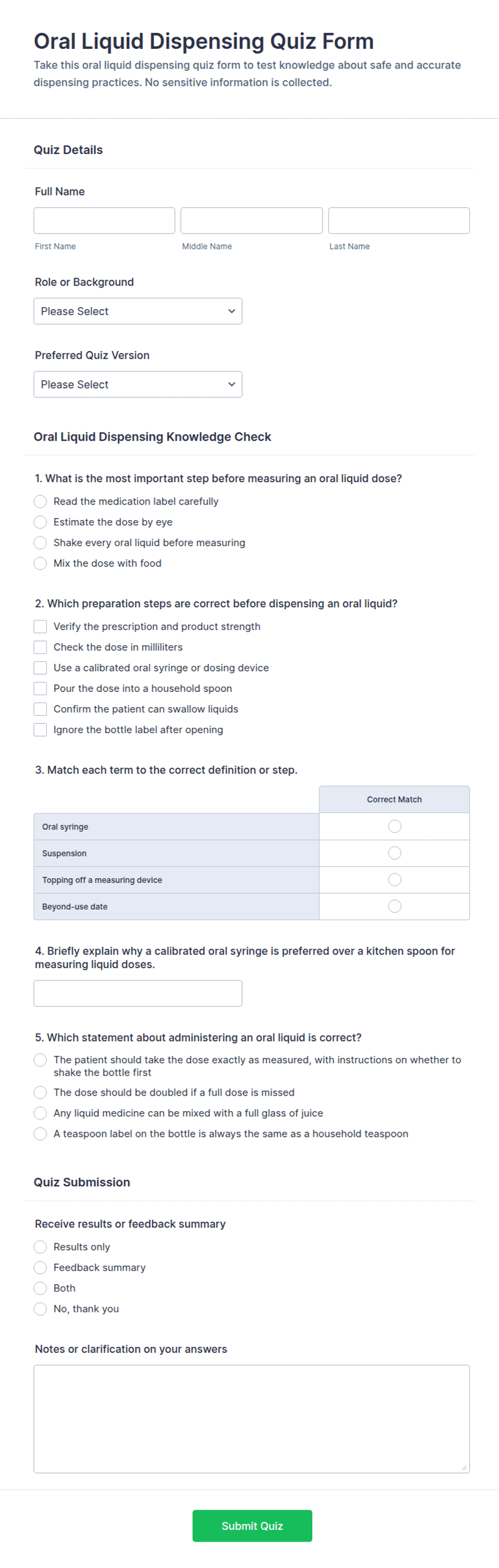Click the question 4 short answer field
Image resolution: width=499 pixels, height=1568 pixels.
tap(137, 994)
